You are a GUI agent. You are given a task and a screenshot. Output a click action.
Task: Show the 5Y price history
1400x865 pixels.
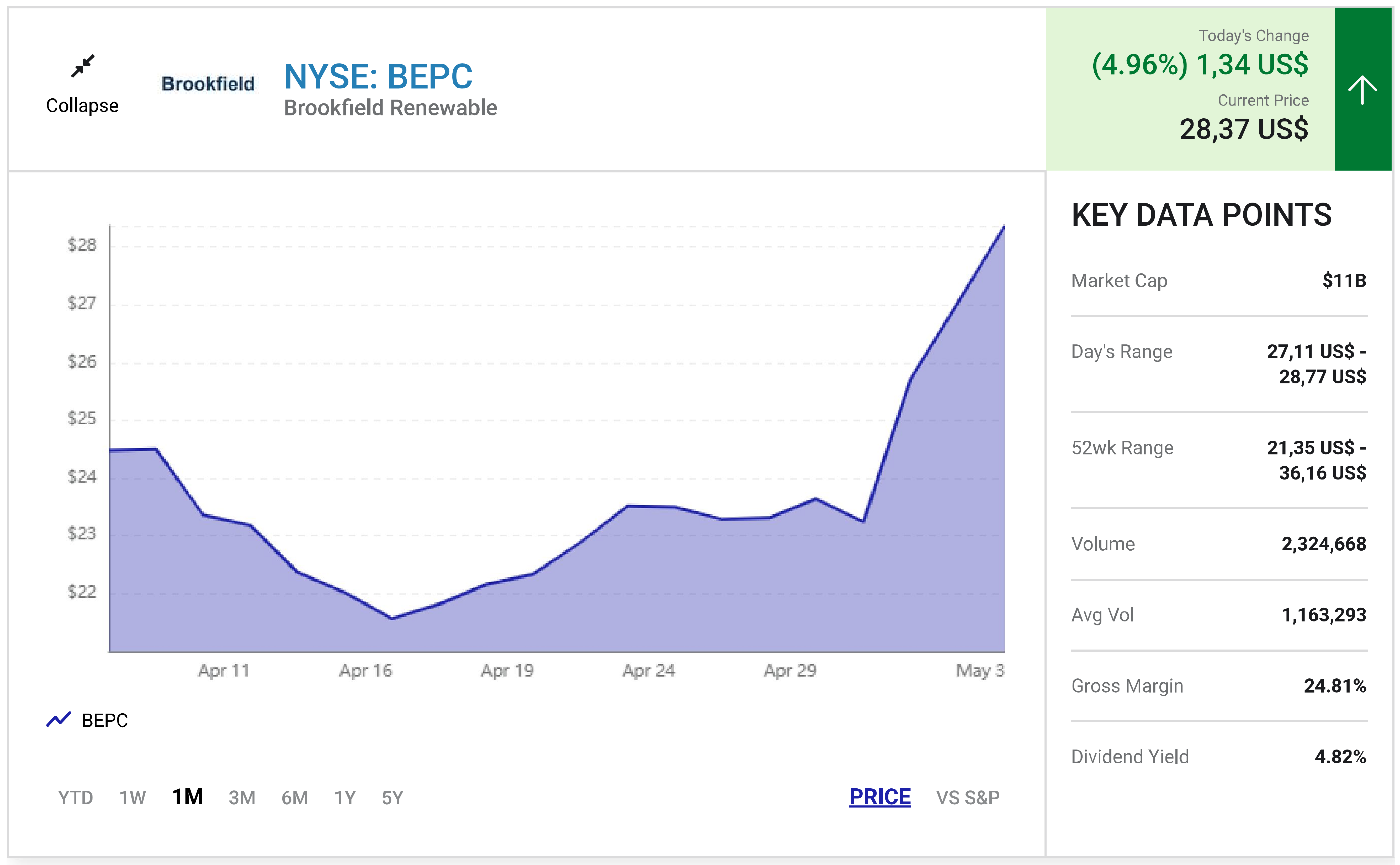pyautogui.click(x=392, y=797)
